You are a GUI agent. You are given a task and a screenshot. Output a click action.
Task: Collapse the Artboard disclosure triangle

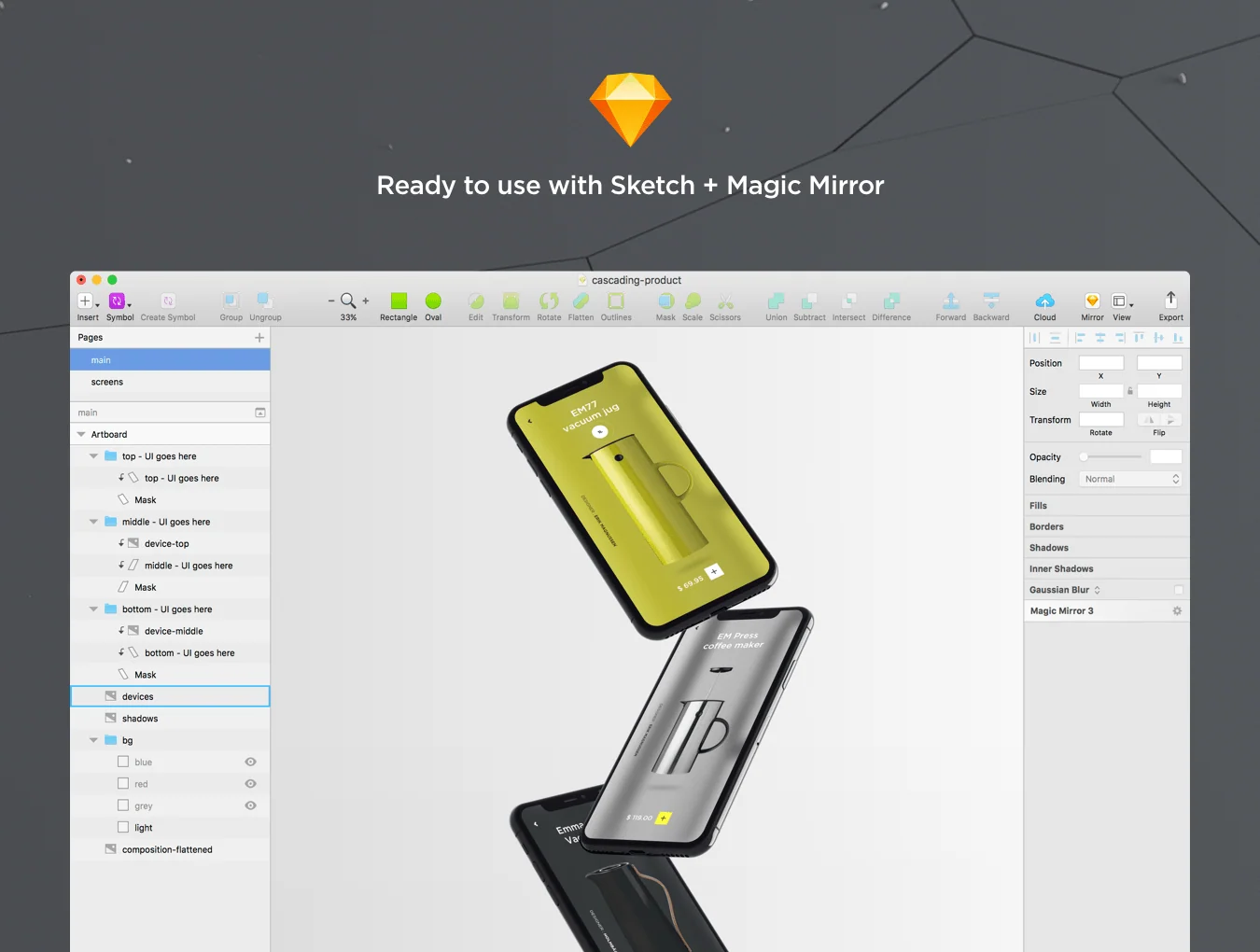tap(81, 435)
